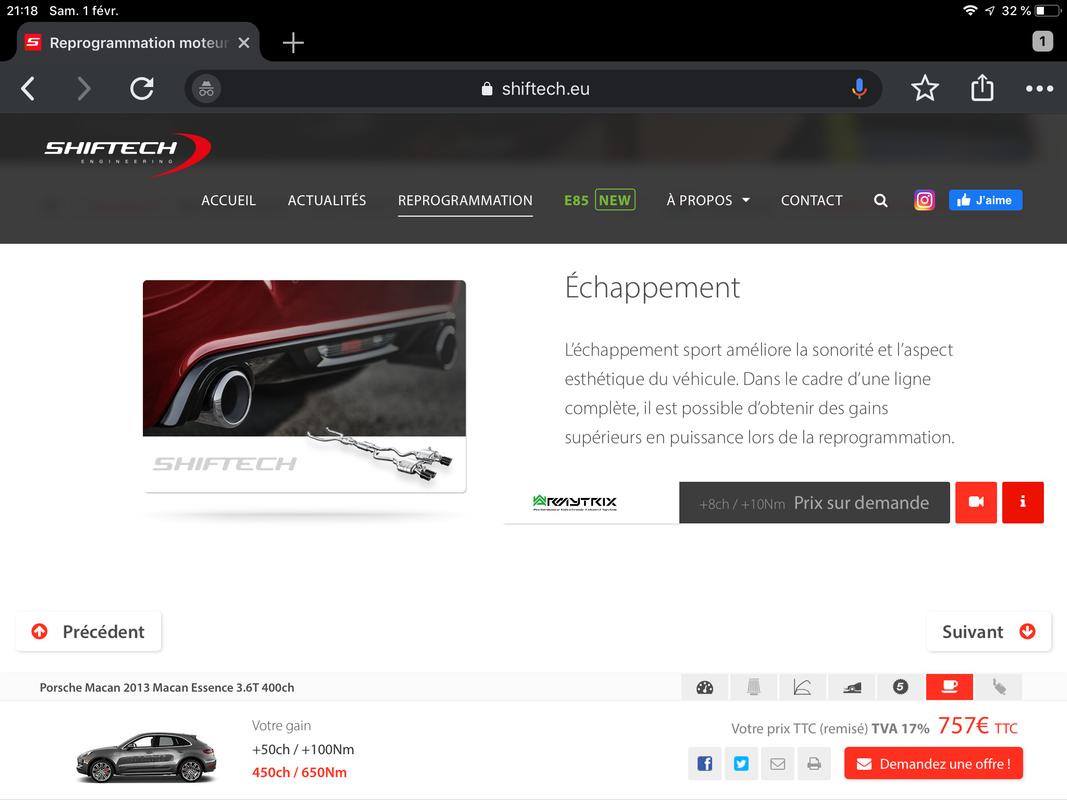
Task: Select the number 5 badge icon
Action: 900,687
